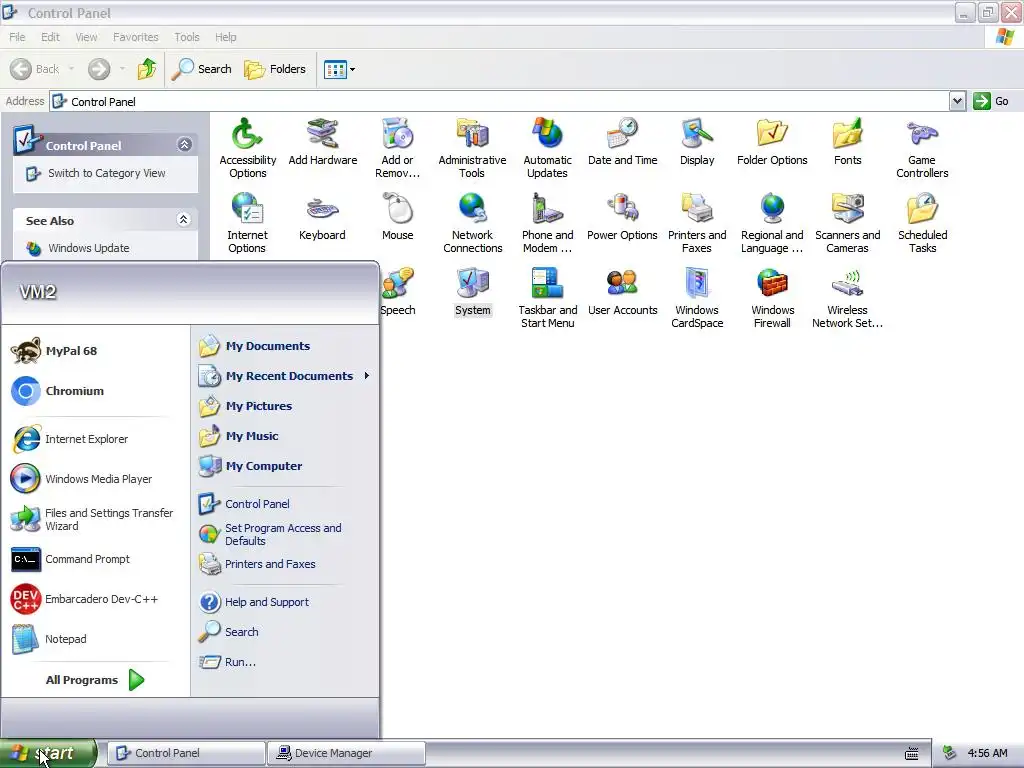Open Internet Options in Control Panel window
This screenshot has width=1024, height=768.
coord(248,223)
